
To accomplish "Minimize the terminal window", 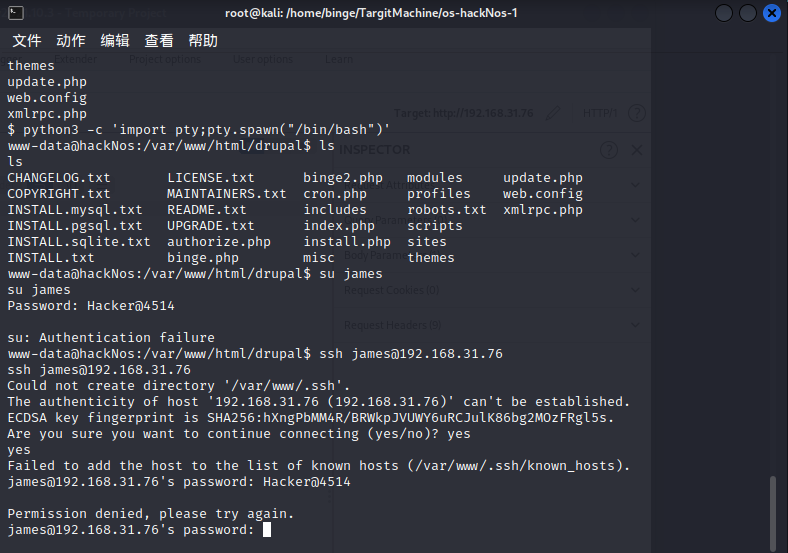I will [724, 13].
